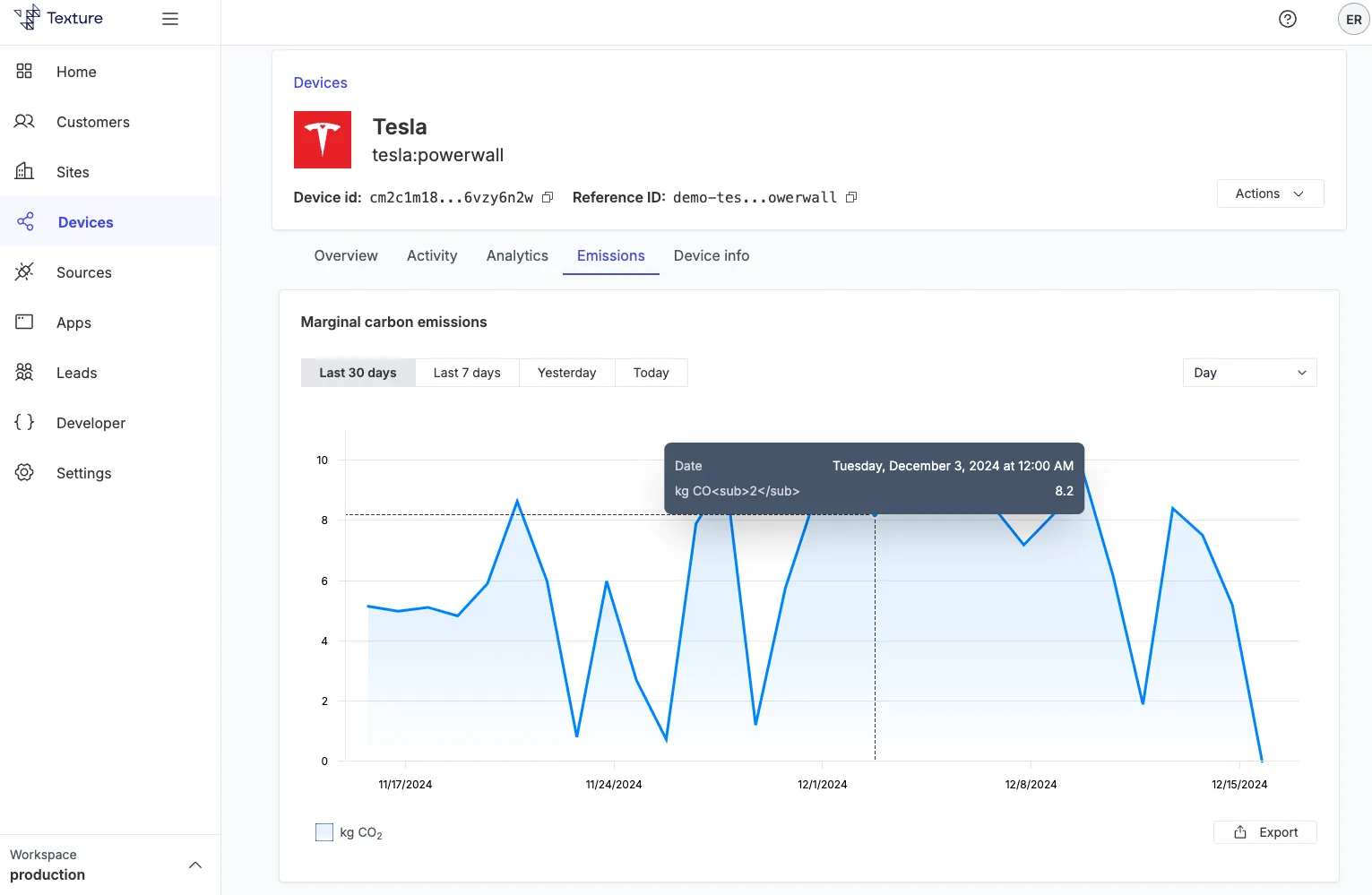This screenshot has width=1372, height=895.
Task: Click the 12/8/2024 axis label
Action: pos(1031,784)
